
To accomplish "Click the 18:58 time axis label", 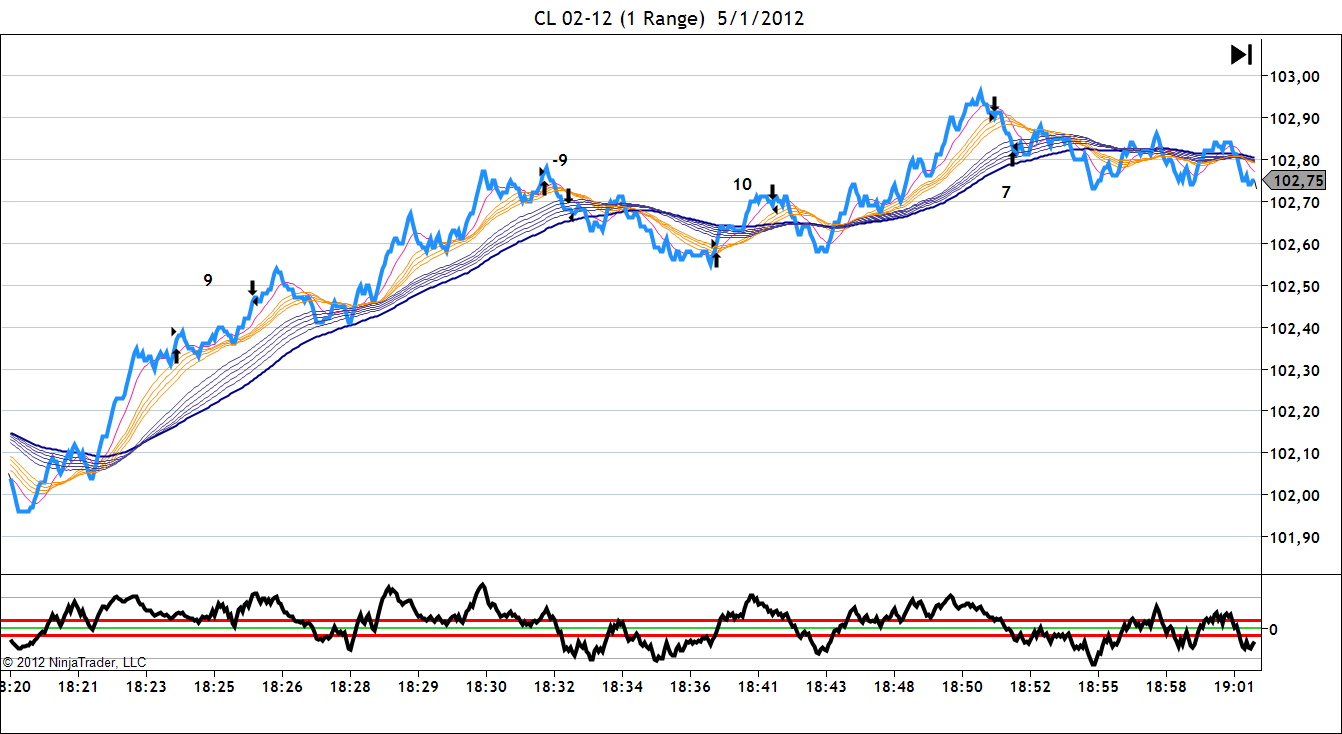I will 1166,687.
